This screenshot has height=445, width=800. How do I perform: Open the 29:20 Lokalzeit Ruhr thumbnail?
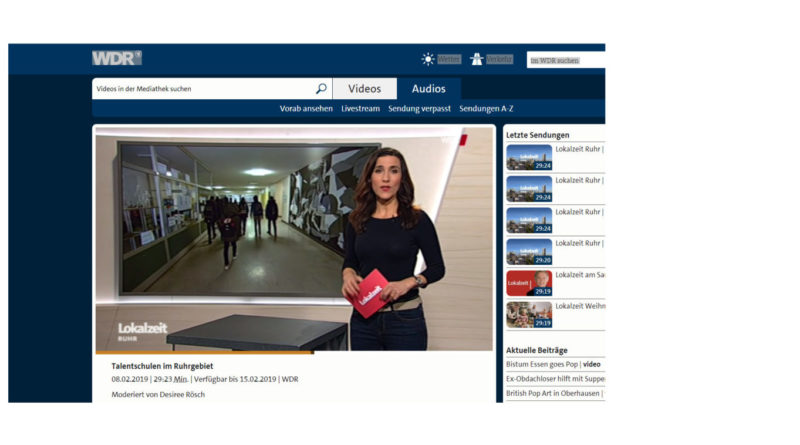(x=528, y=251)
